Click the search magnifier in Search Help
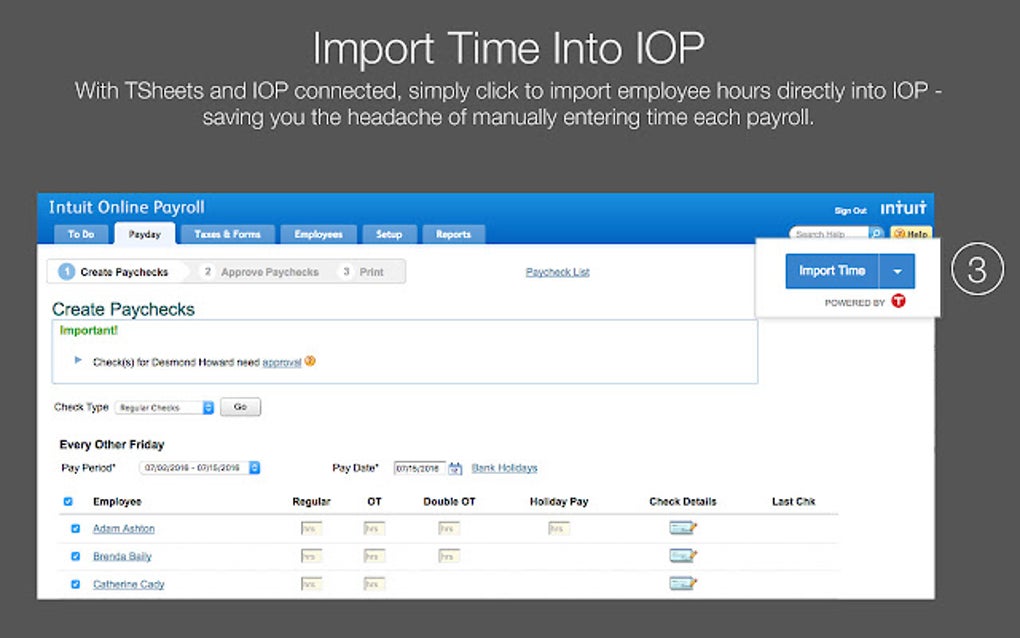 877,233
